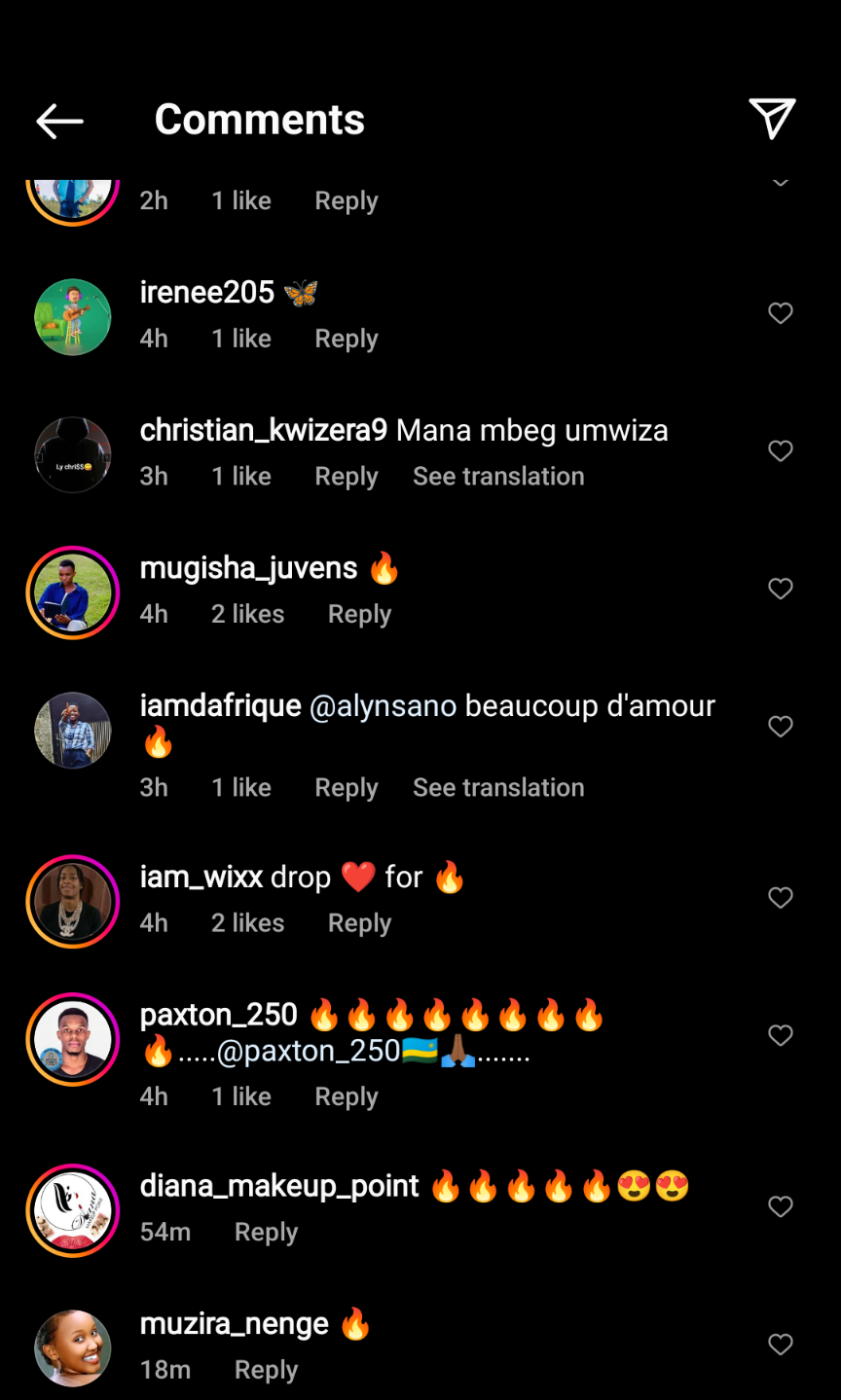See translation of christian_kwizera9's comment

click(x=498, y=477)
